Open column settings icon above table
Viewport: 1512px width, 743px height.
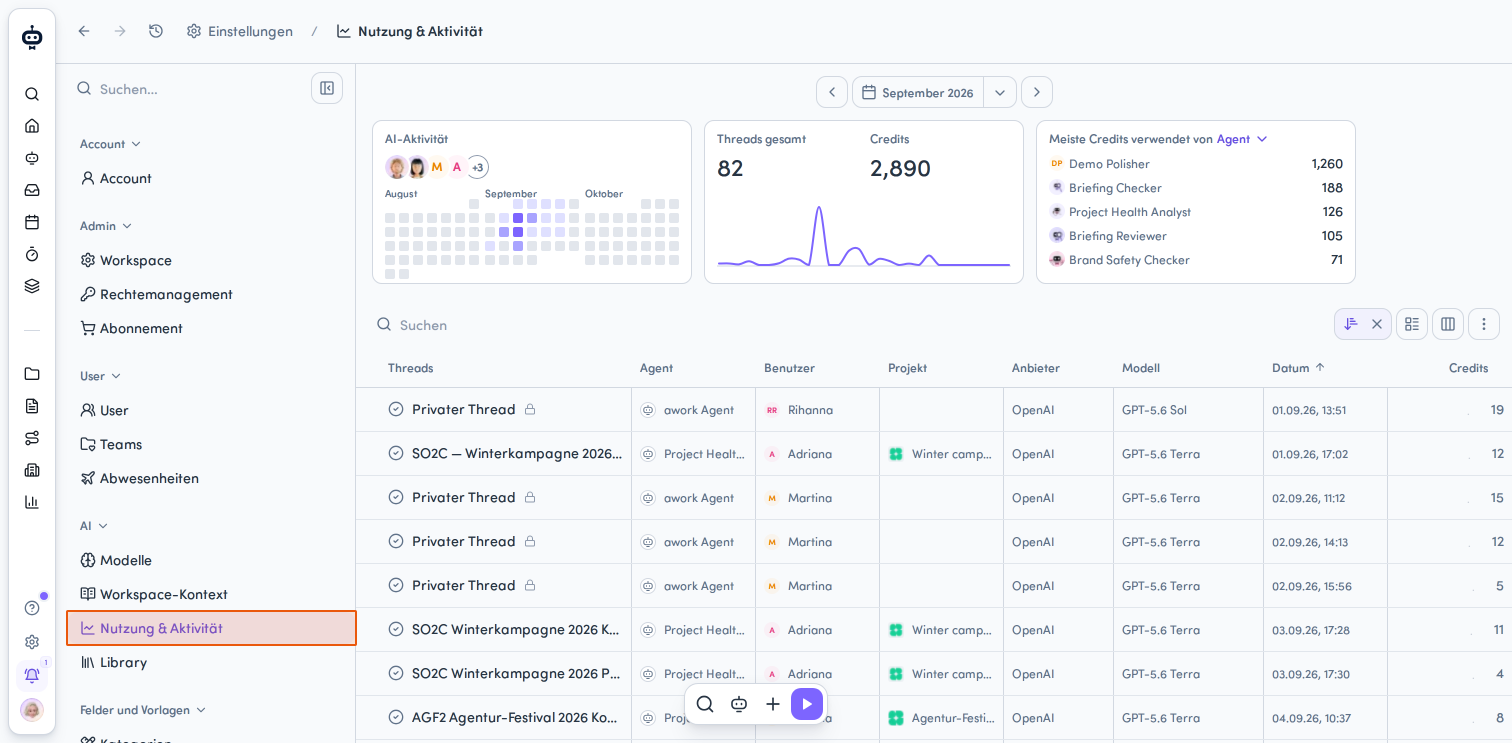(1448, 324)
